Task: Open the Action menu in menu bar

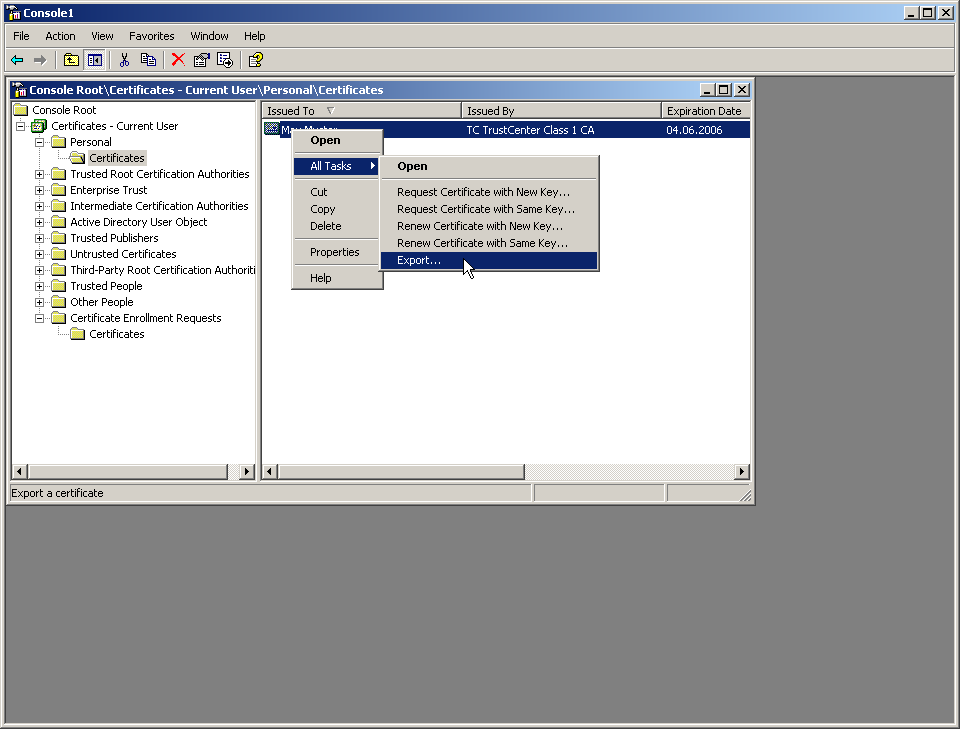Action: pos(60,36)
